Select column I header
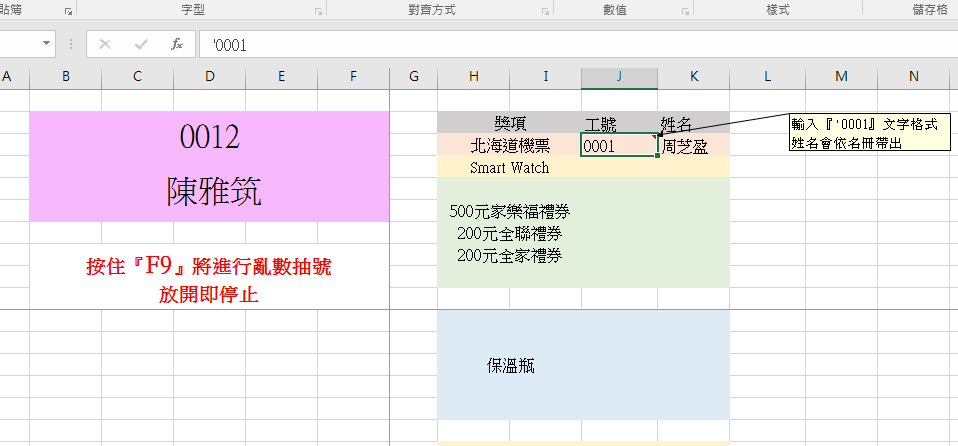The image size is (958, 446). [546, 76]
